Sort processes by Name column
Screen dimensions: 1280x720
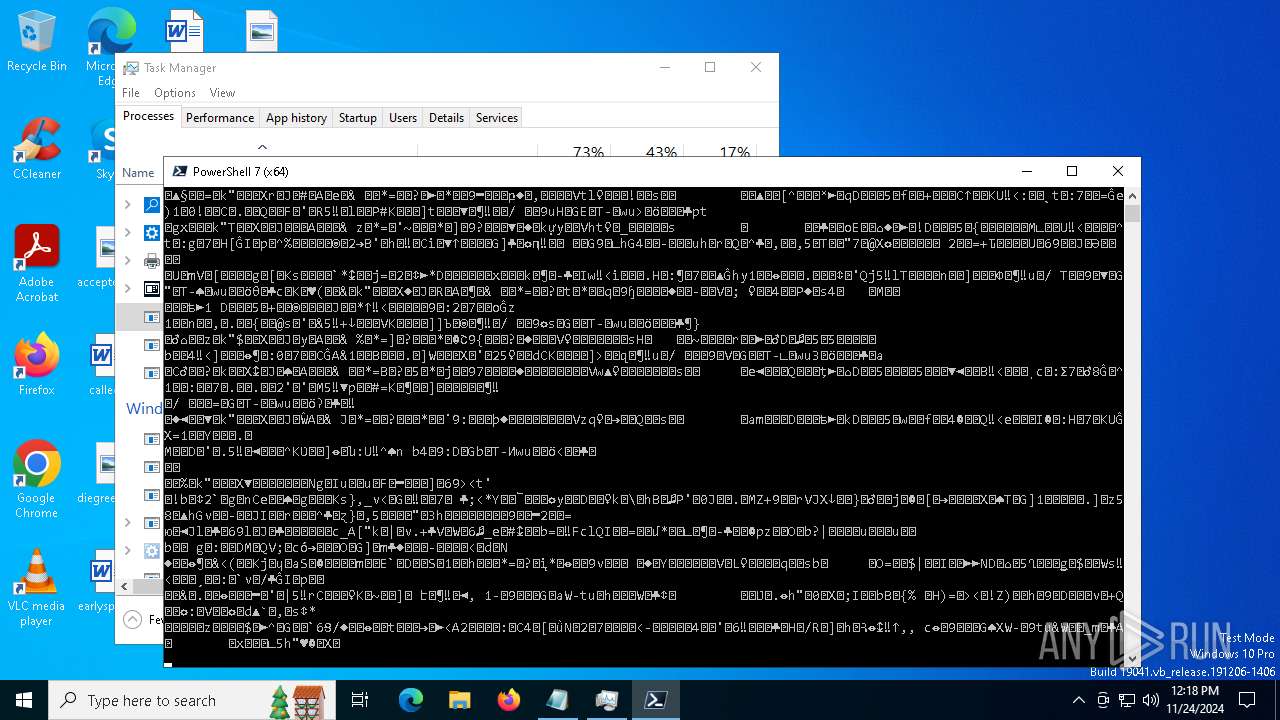139,173
